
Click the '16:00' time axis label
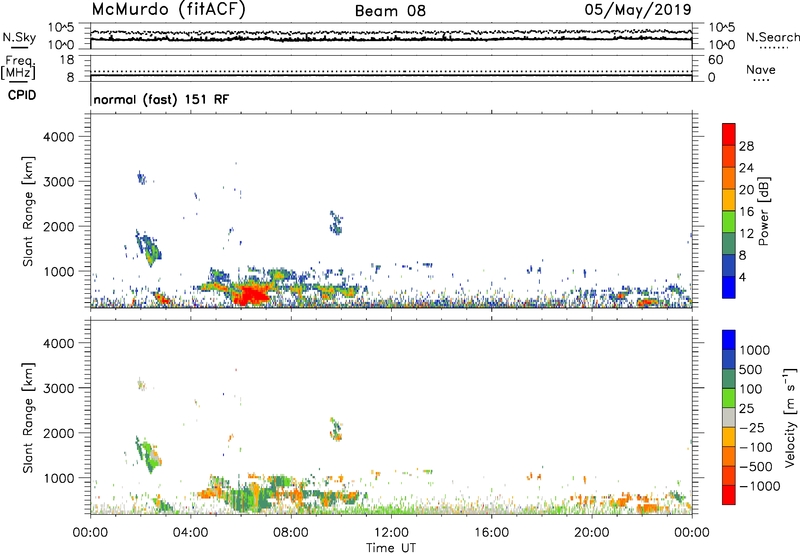[491, 533]
